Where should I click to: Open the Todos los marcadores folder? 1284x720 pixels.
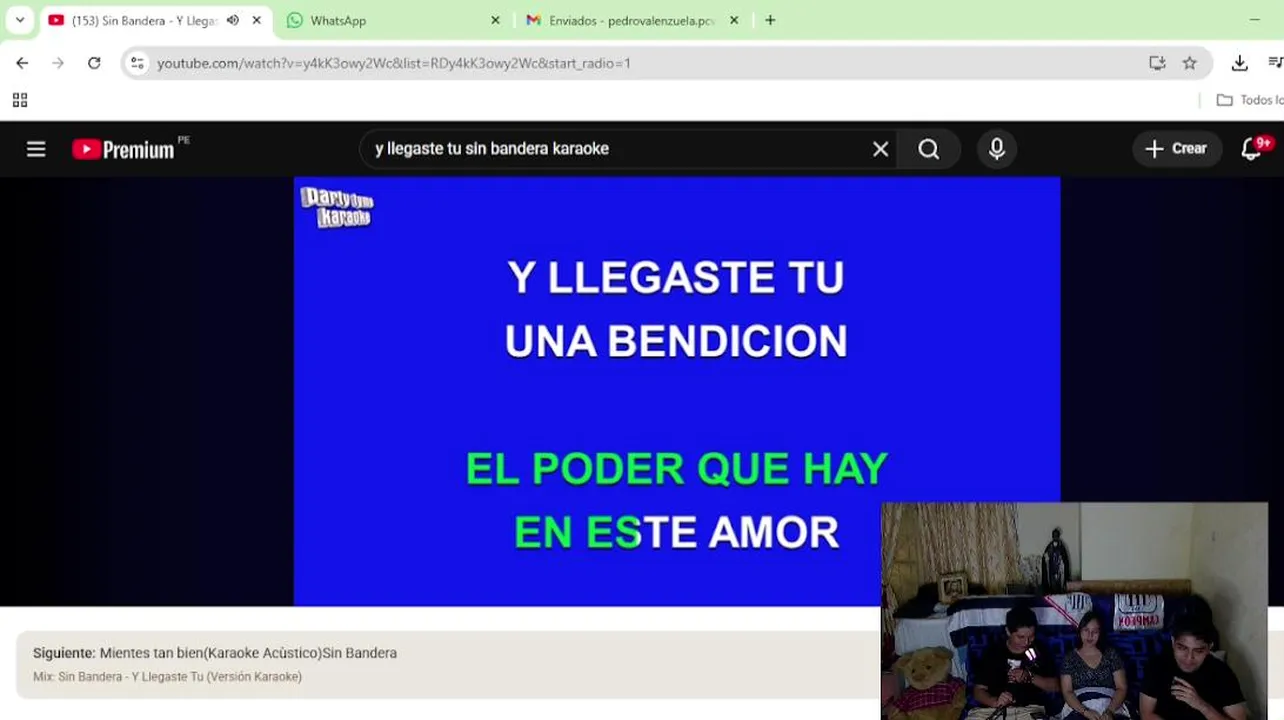point(1249,100)
